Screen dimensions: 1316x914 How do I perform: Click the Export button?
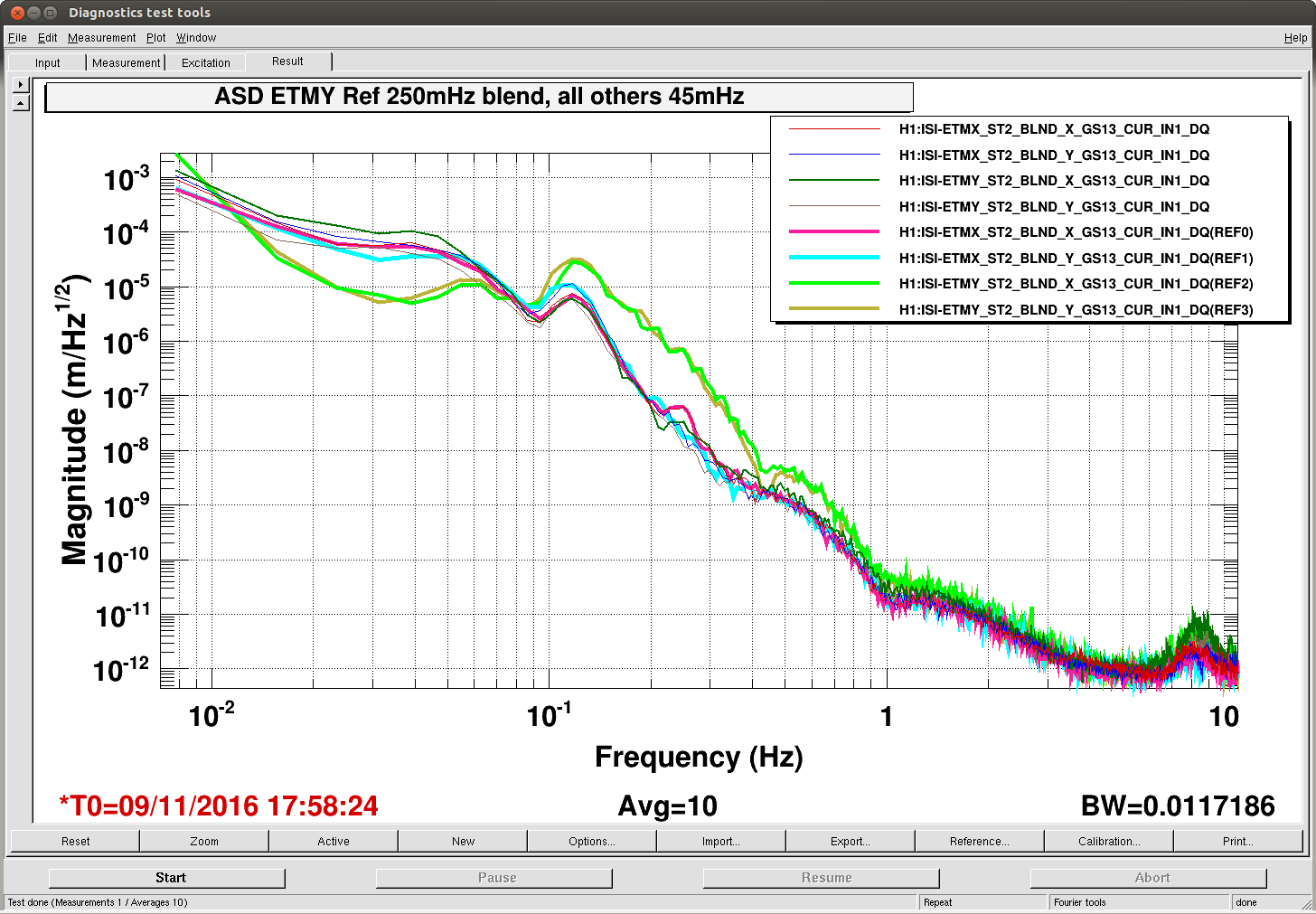(851, 841)
